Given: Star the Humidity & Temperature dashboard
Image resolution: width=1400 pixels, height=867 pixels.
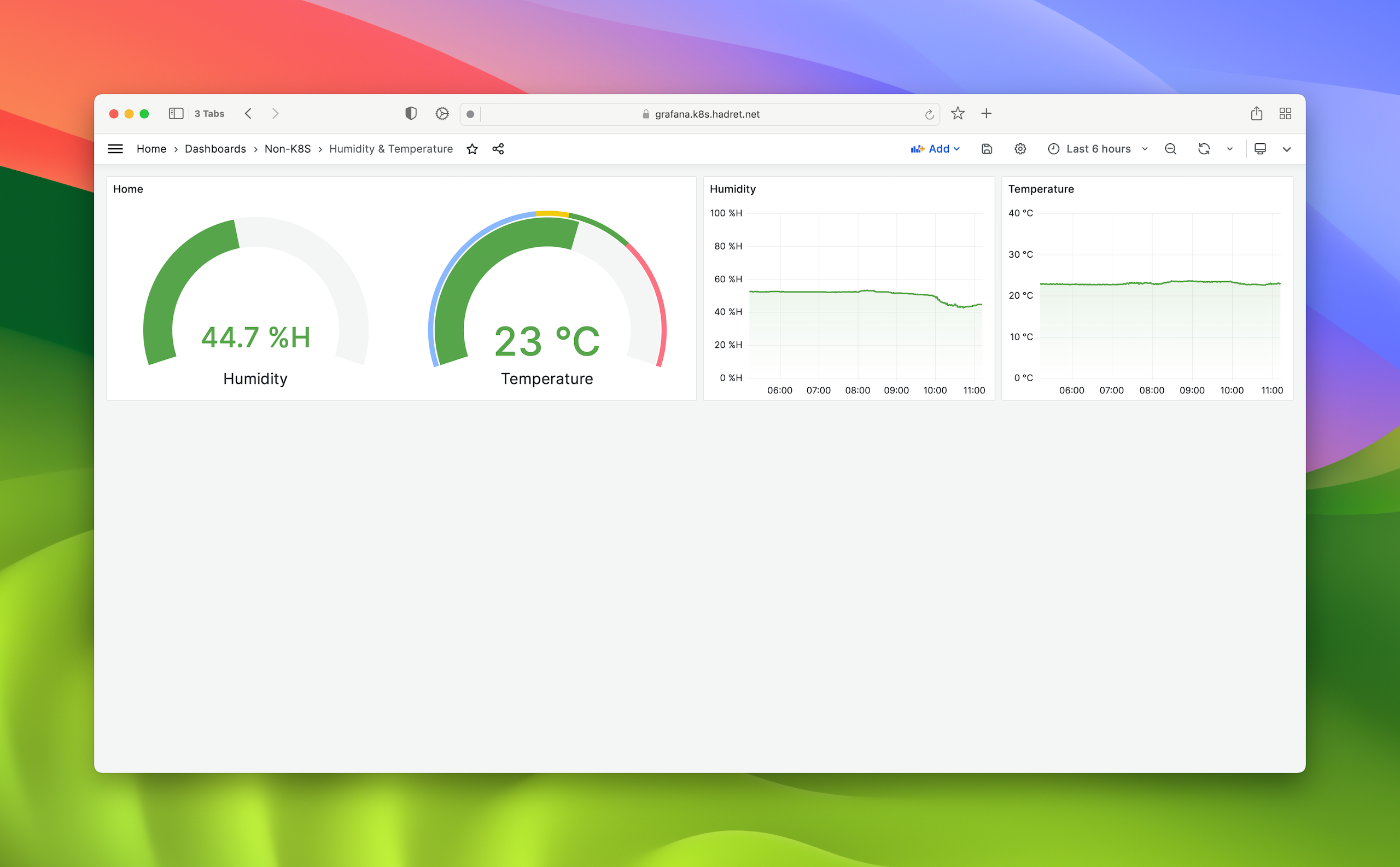Looking at the screenshot, I should tap(472, 149).
